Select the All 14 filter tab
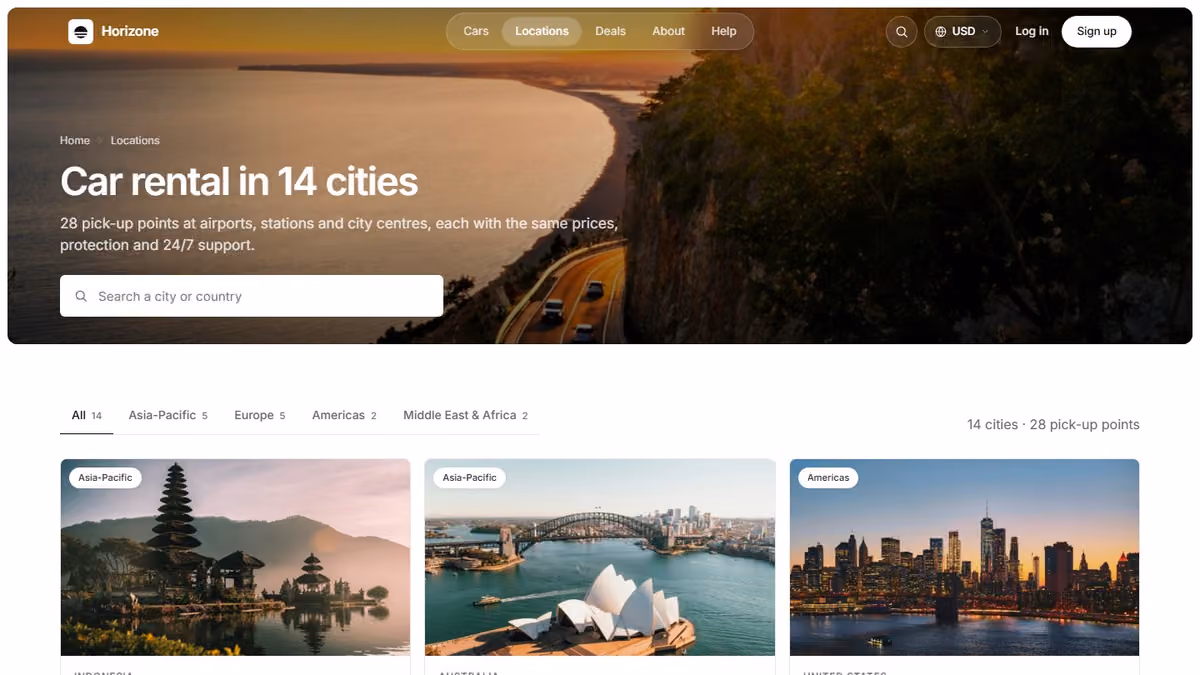This screenshot has width=1200, height=675. [x=87, y=415]
